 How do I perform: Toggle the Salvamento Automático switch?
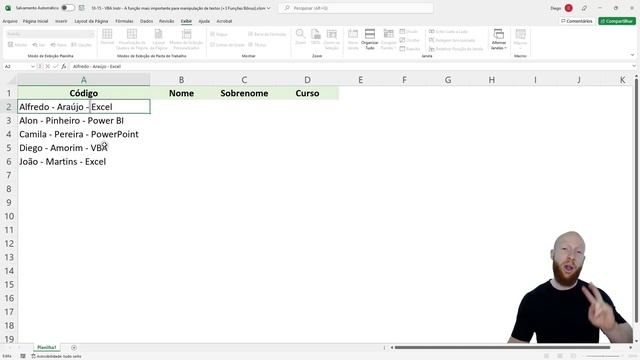click(x=68, y=8)
